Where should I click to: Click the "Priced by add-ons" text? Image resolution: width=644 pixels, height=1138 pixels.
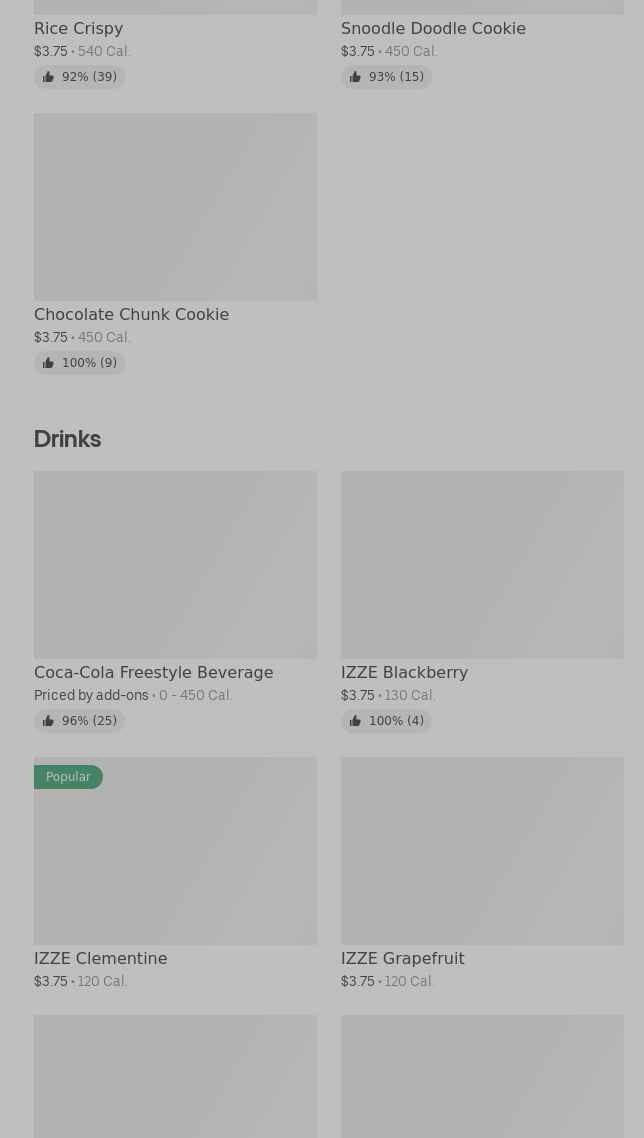[91, 696]
